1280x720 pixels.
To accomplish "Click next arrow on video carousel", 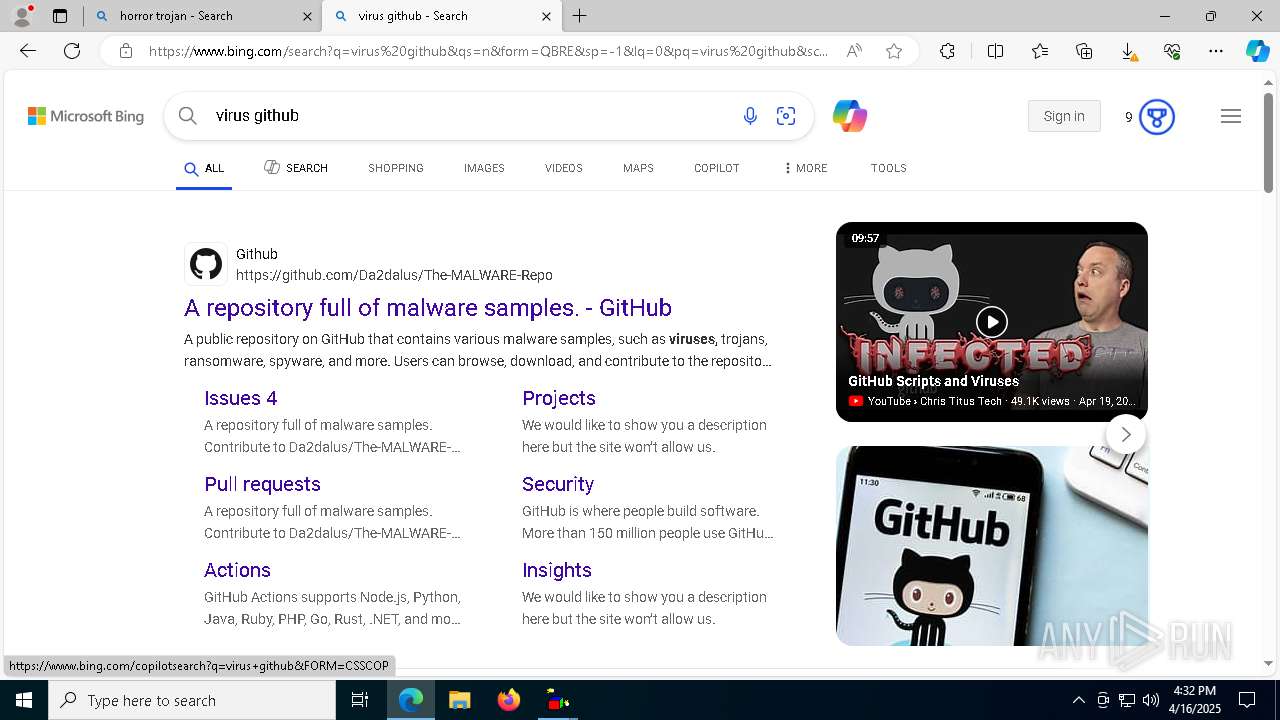I will coord(1126,434).
